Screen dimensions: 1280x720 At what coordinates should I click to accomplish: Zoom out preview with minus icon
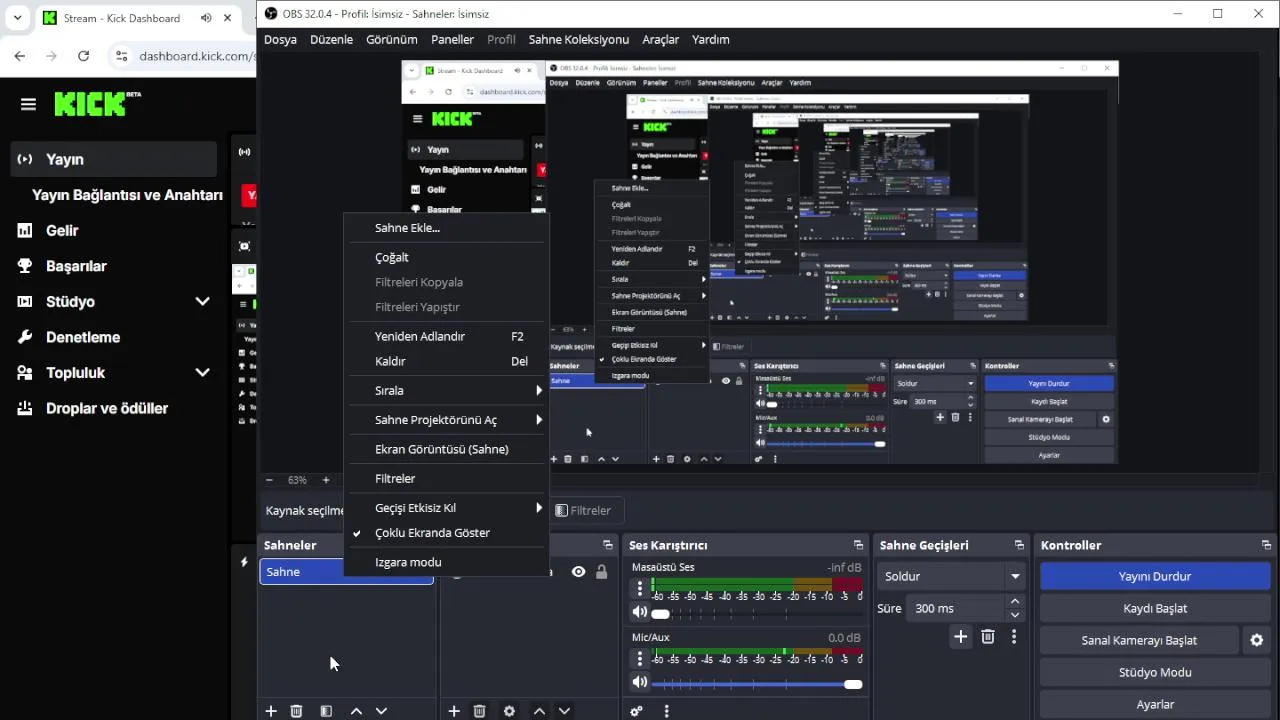(269, 480)
